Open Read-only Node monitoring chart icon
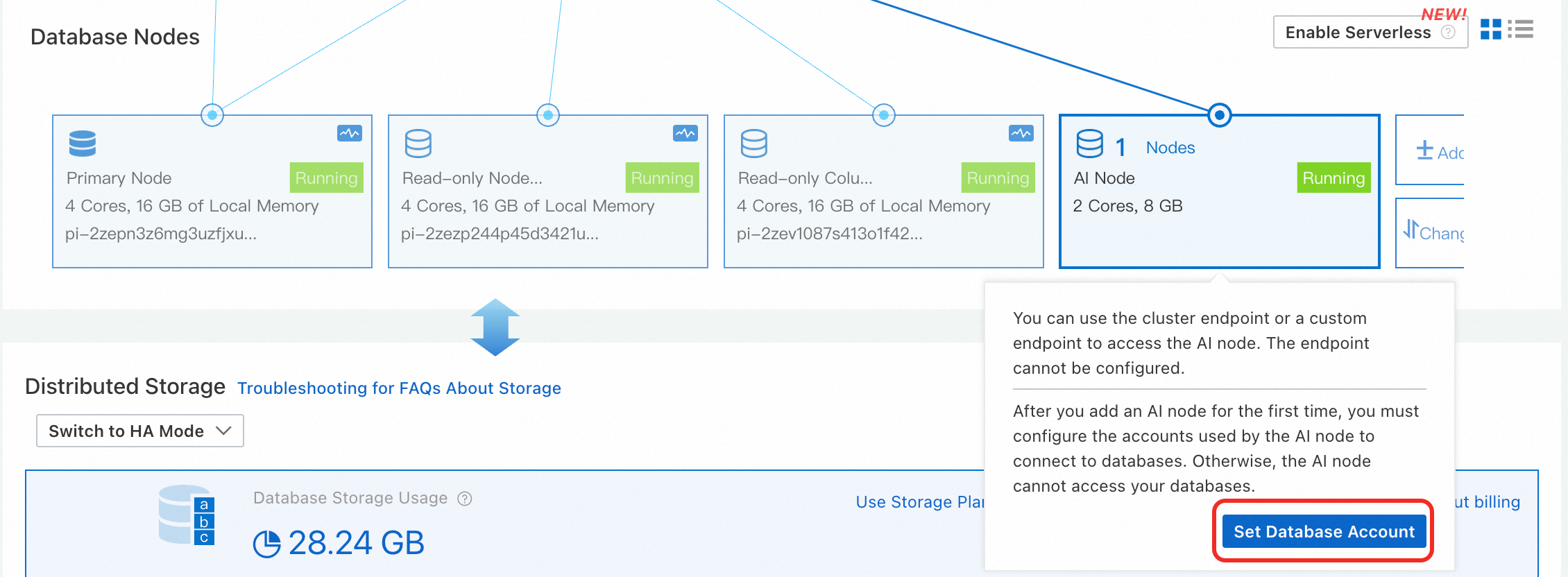Viewport: 1568px width, 577px height. pos(685,133)
